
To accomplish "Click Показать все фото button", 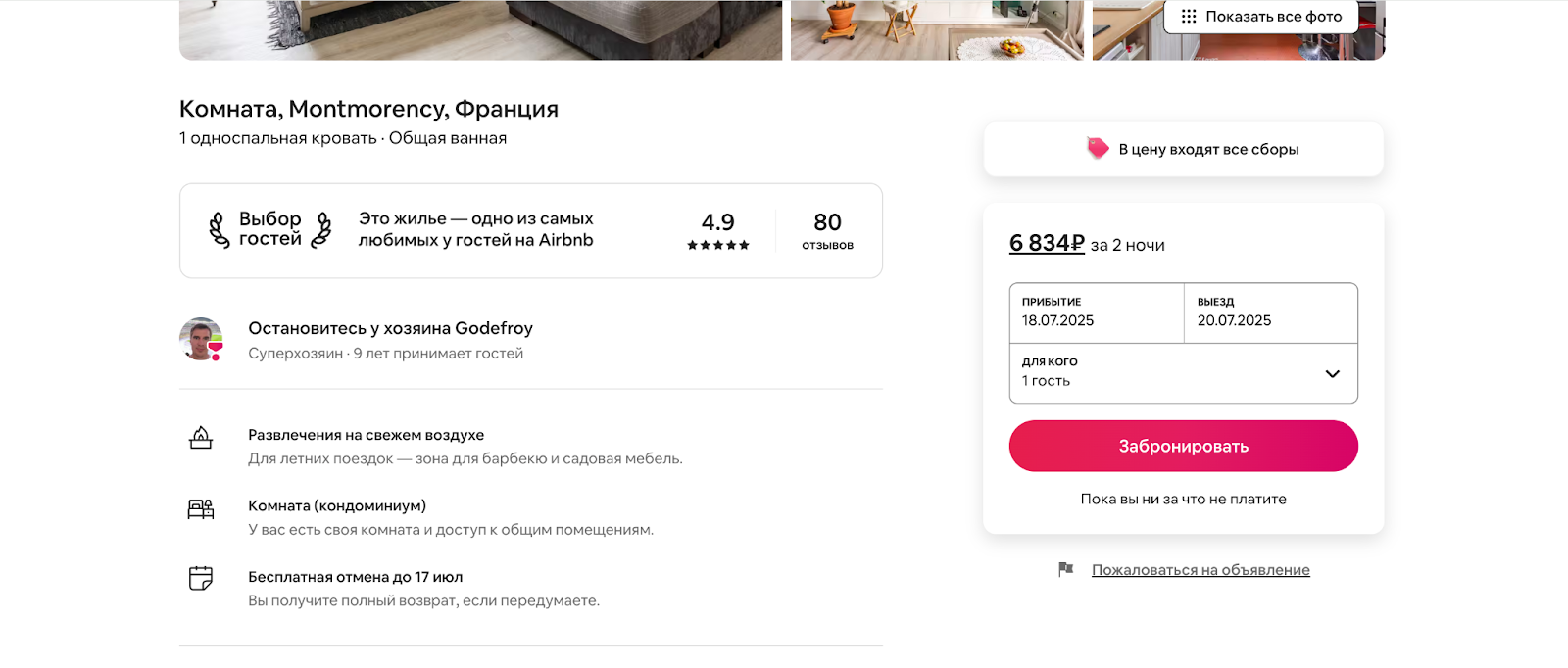I will click(x=1261, y=17).
